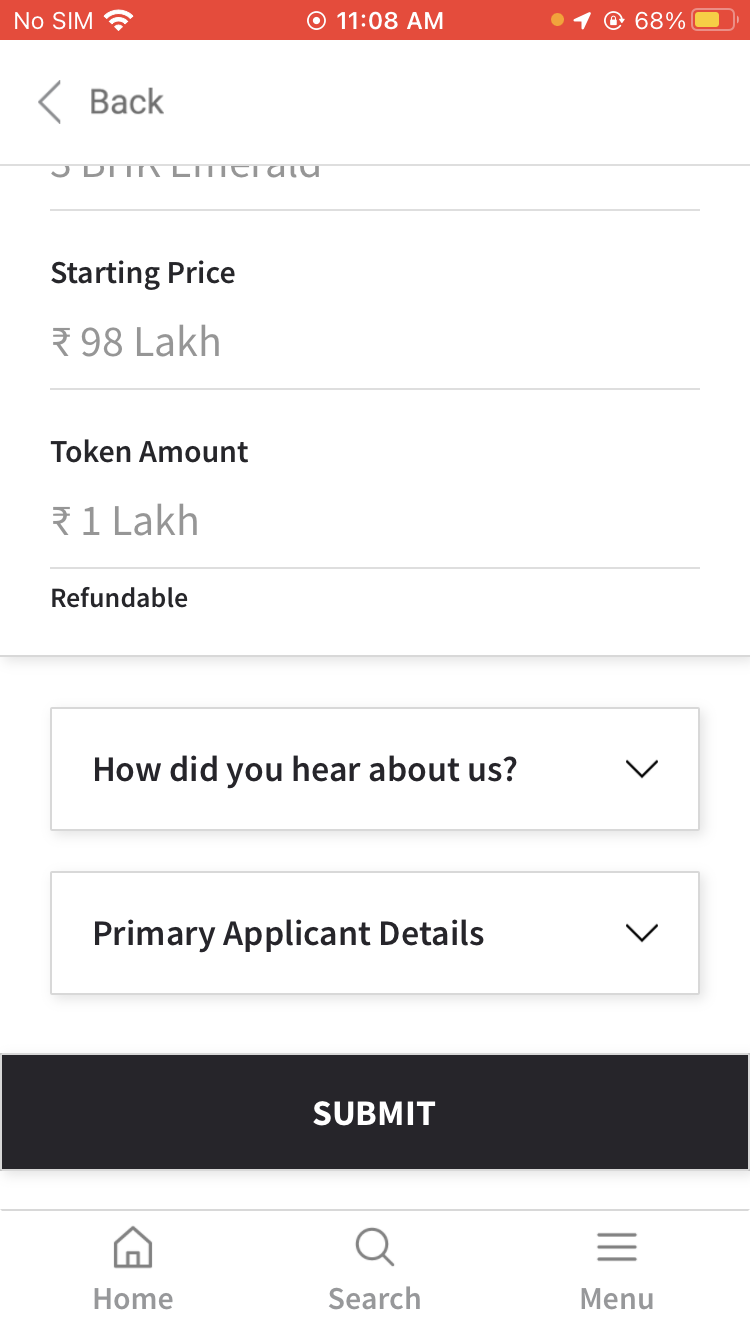Tap the location arrow status icon
This screenshot has height=1334, width=750.
point(583,20)
